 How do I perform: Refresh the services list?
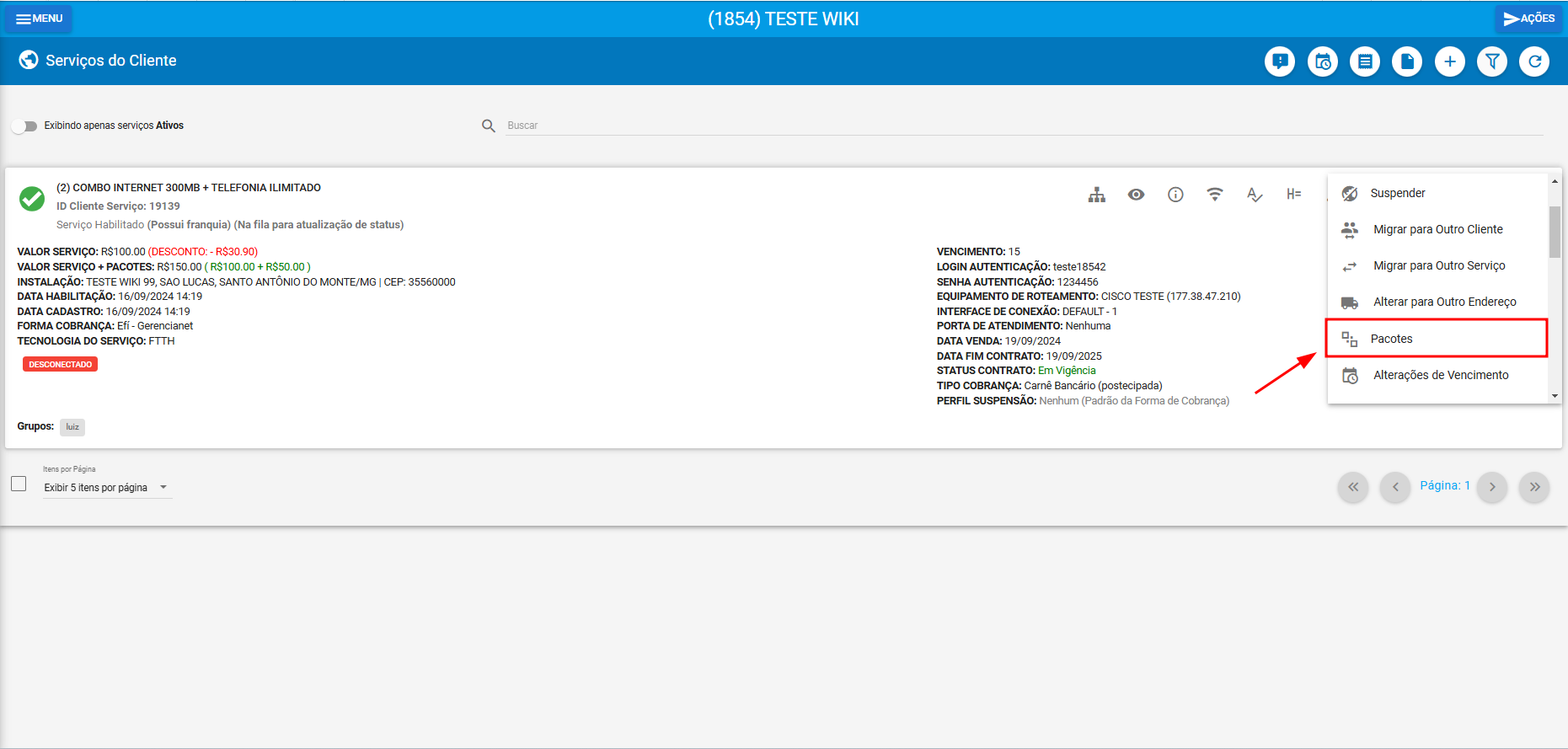[1534, 62]
